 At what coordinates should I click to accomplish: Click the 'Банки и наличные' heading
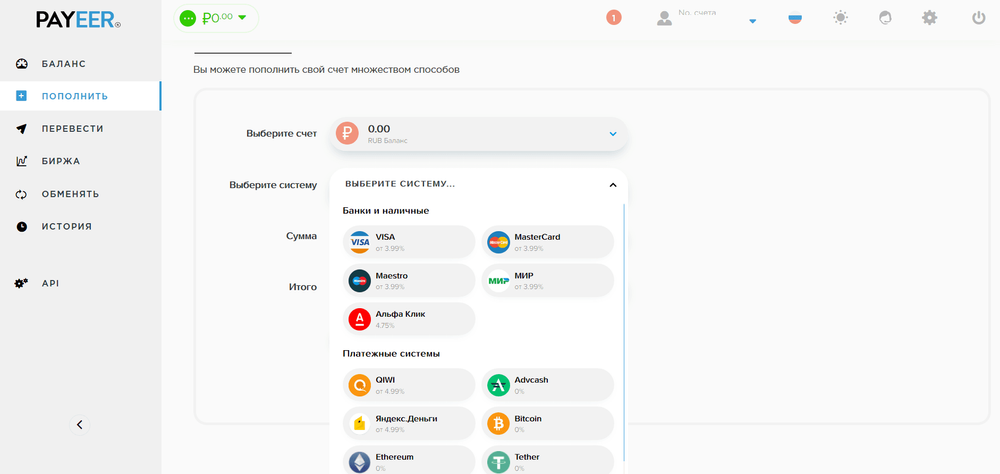(386, 211)
